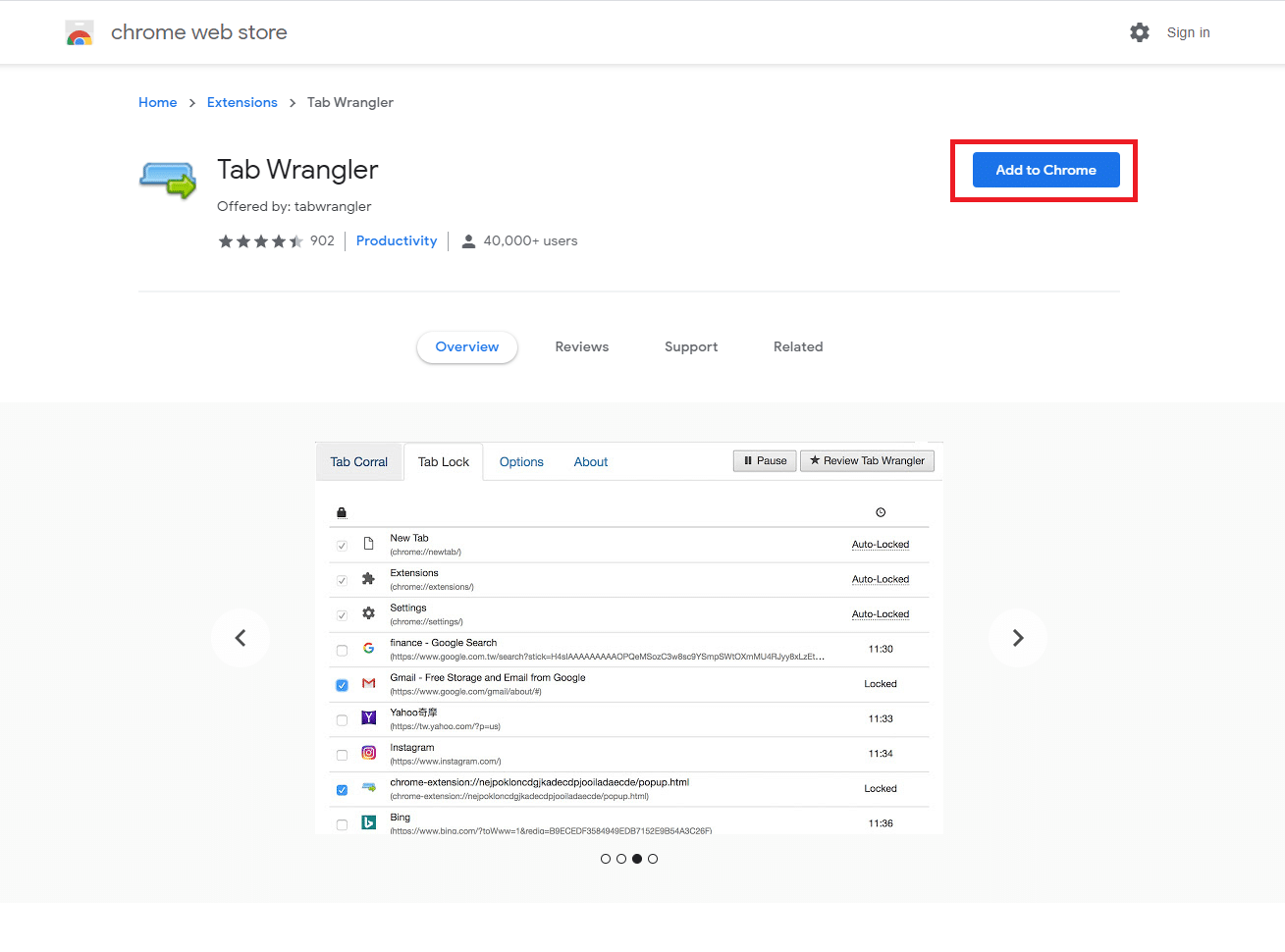1285x952 pixels.
Task: Click the "Offered by: tabwrangler" text
Action: tap(294, 206)
